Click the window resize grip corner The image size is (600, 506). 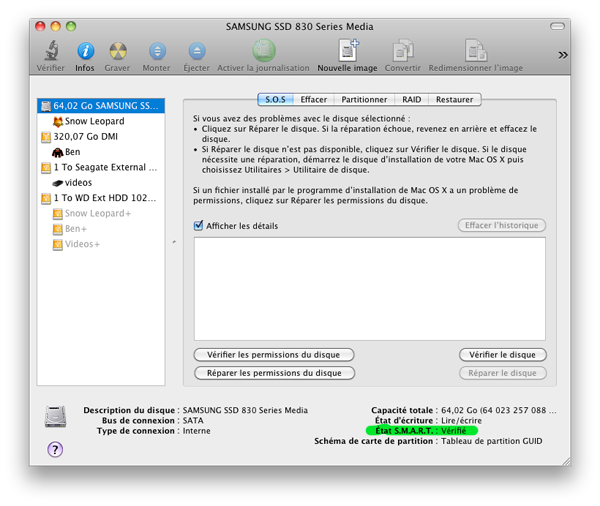(x=566, y=461)
